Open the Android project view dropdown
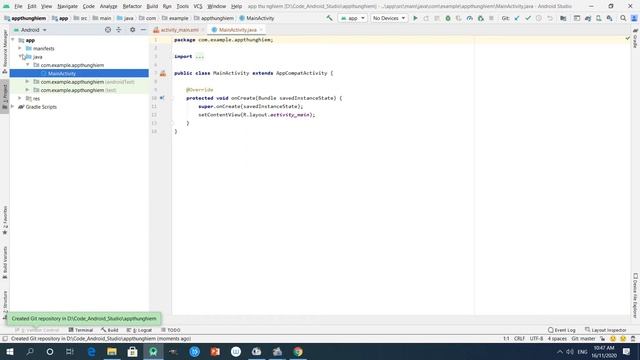Image resolution: width=640 pixels, height=360 pixels. 31,30
